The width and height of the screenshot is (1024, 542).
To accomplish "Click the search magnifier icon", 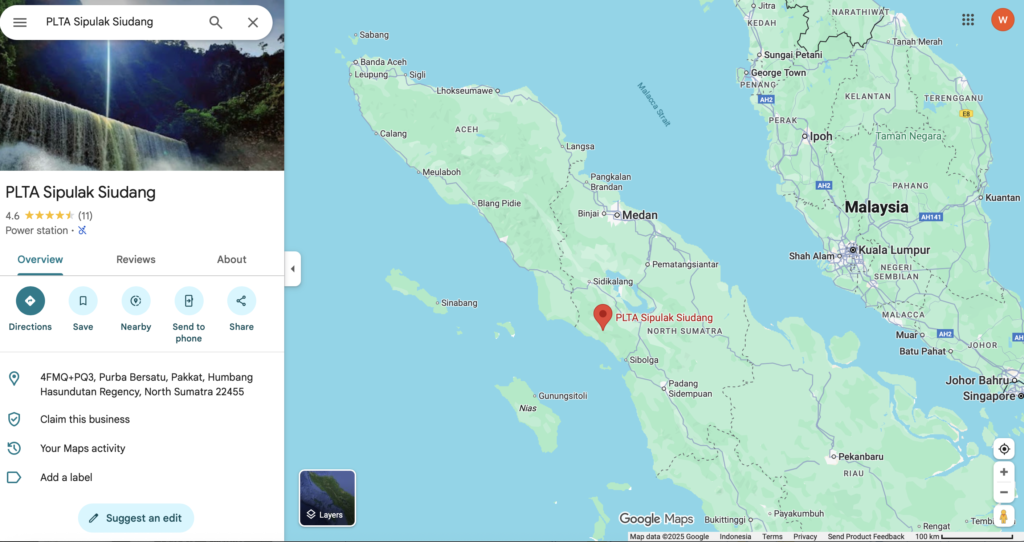I will (216, 22).
